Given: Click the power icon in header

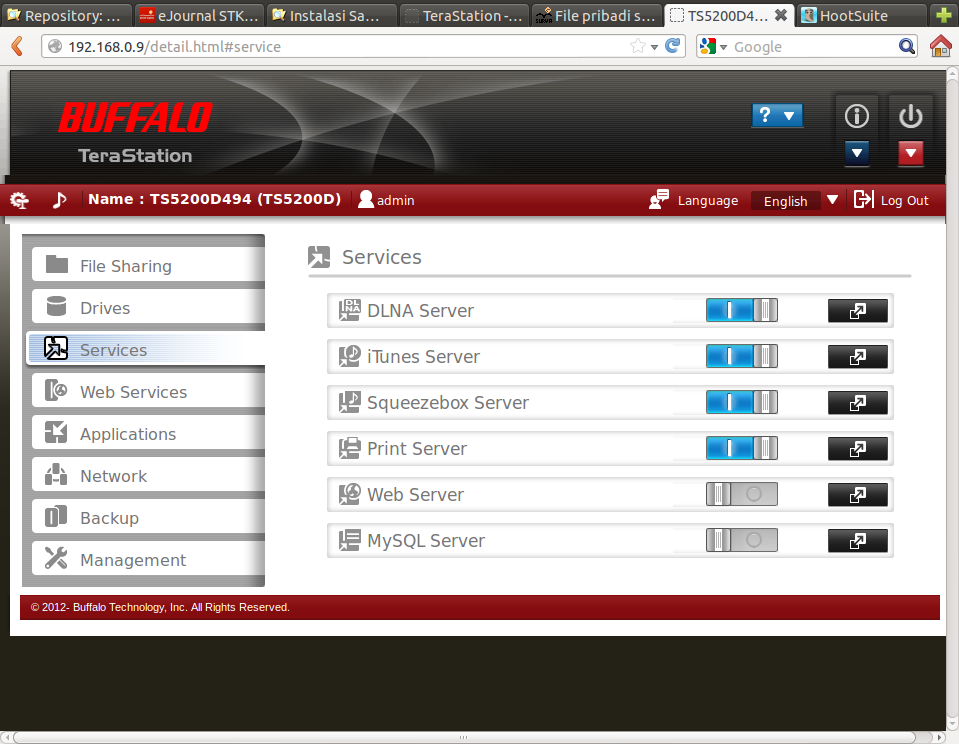Looking at the screenshot, I should tap(910, 116).
